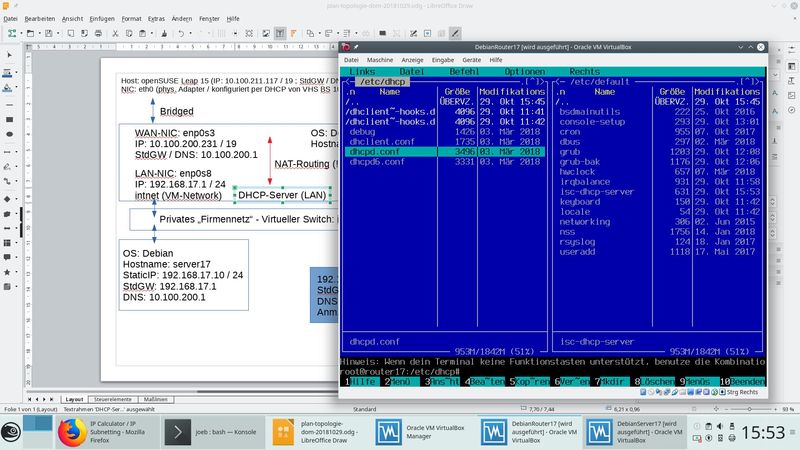The image size is (800, 450).
Task: Open the Geräte menu in VirtualBox window
Action: tap(471, 60)
